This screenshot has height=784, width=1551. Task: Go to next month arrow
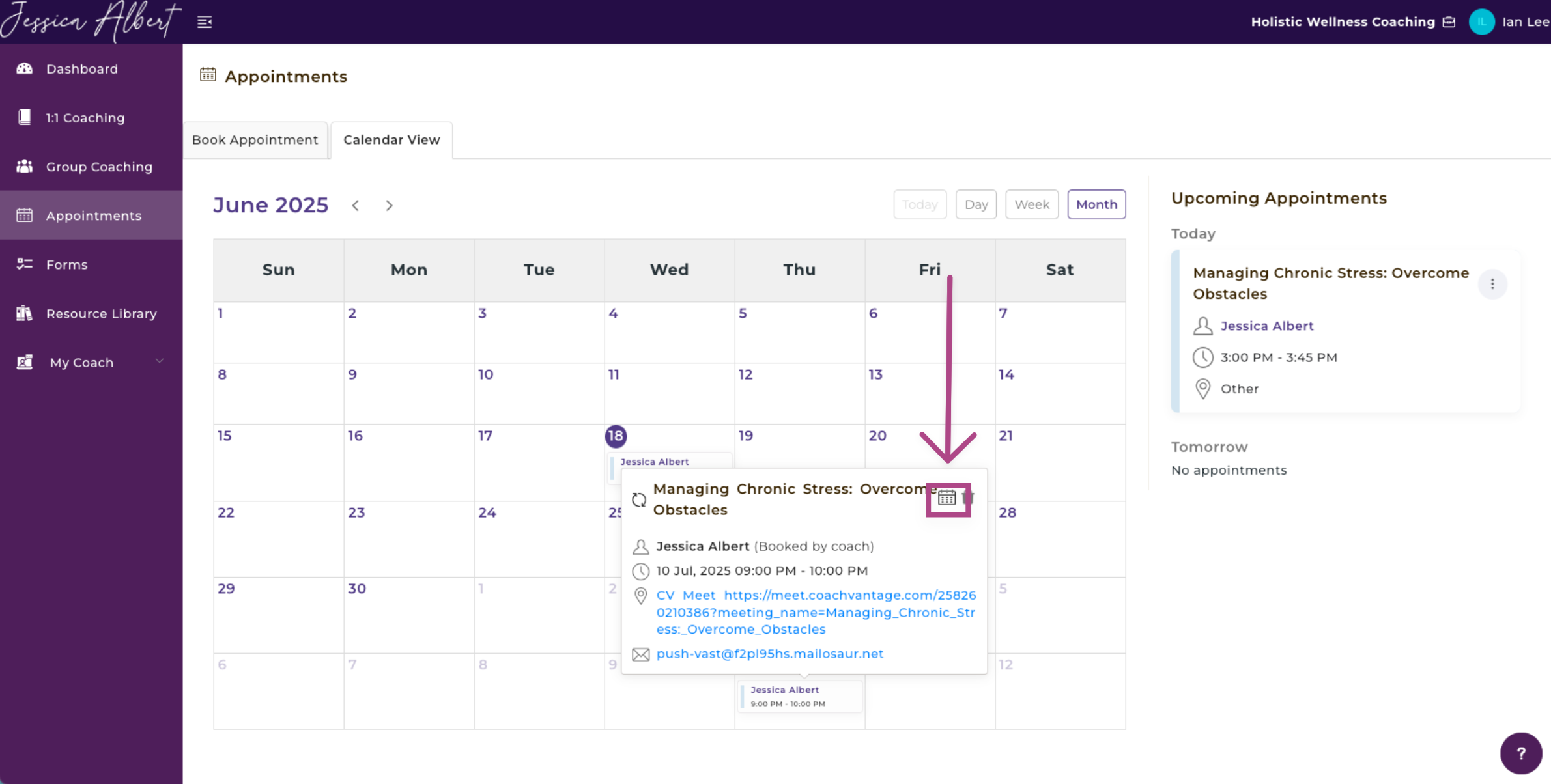tap(390, 206)
